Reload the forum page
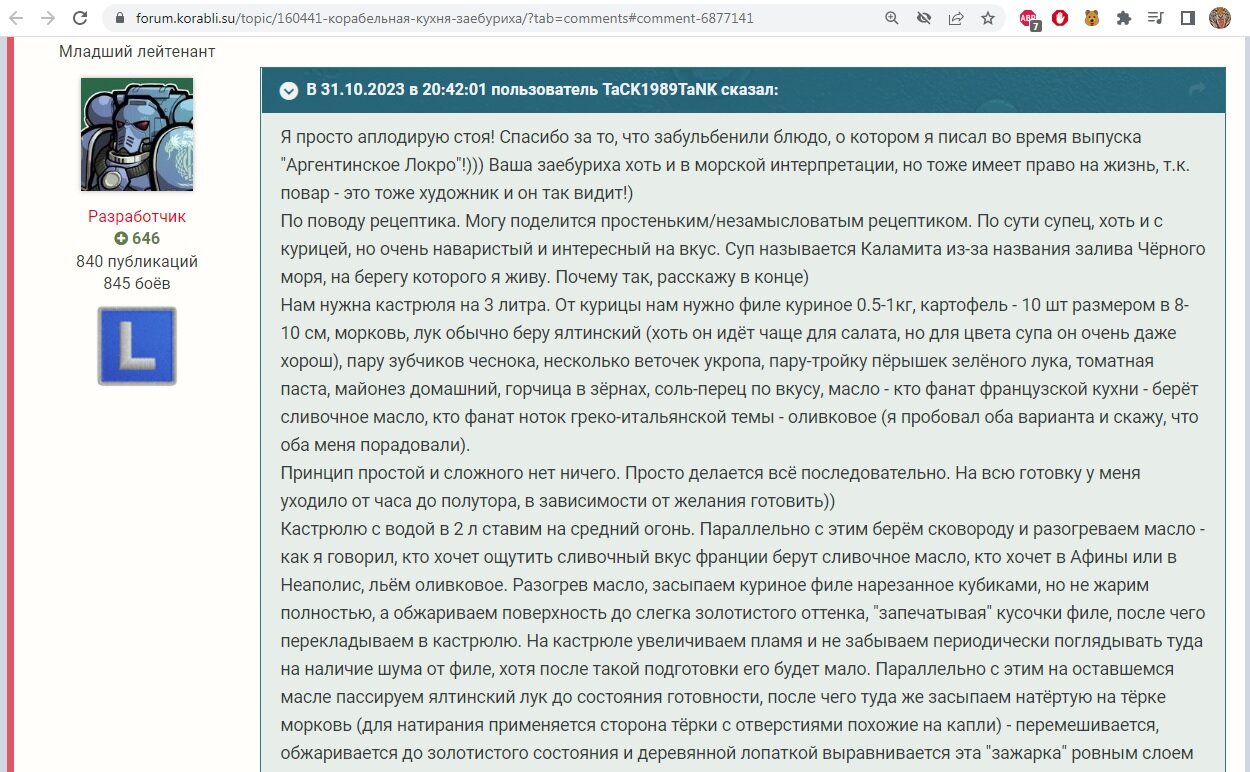The height and width of the screenshot is (772, 1250). click(81, 18)
